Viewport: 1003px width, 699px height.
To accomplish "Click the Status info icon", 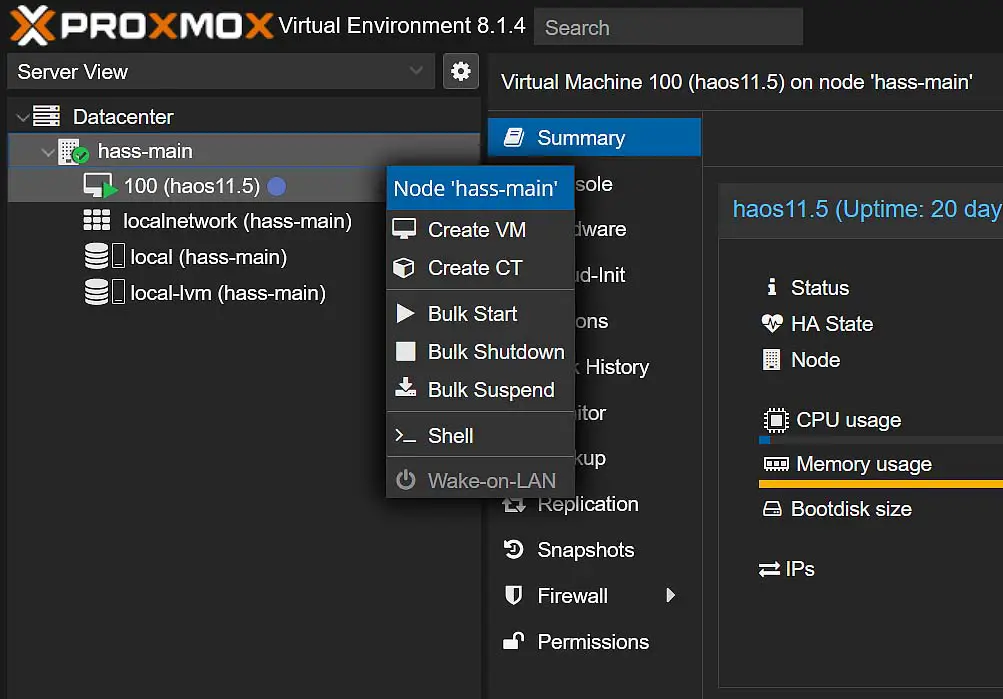I will pyautogui.click(x=771, y=287).
